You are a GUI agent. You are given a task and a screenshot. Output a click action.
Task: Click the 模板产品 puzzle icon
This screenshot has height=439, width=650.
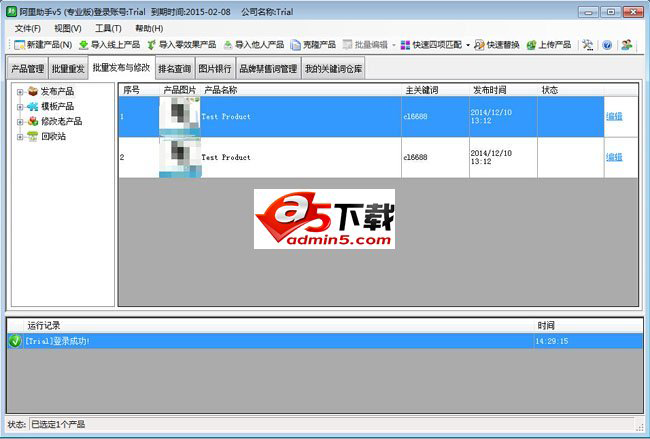tap(33, 107)
